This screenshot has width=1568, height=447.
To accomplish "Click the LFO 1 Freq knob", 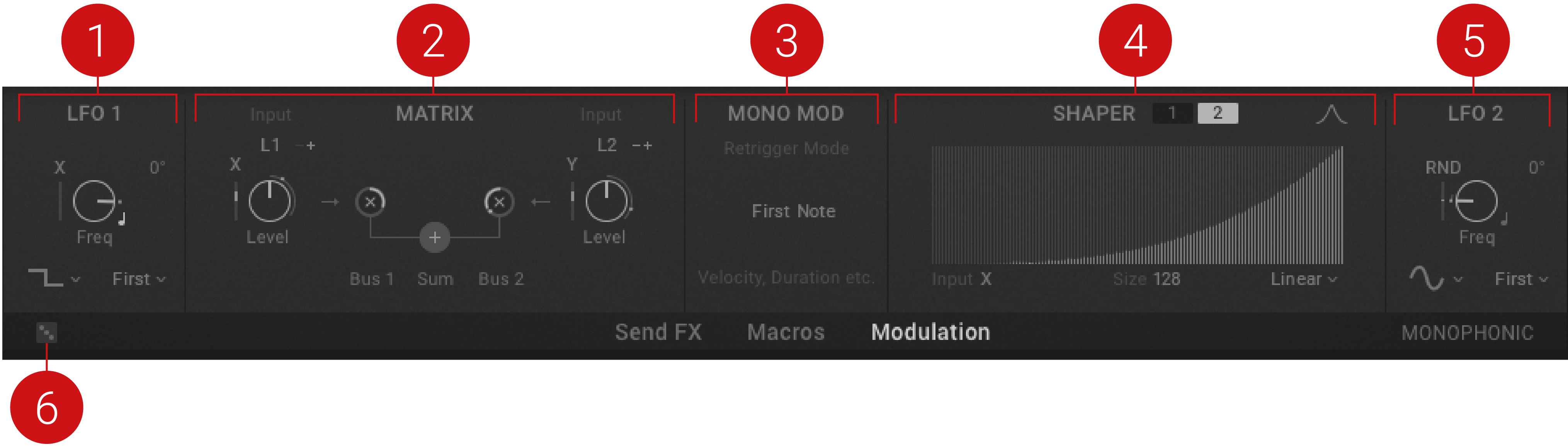I will tap(94, 201).
